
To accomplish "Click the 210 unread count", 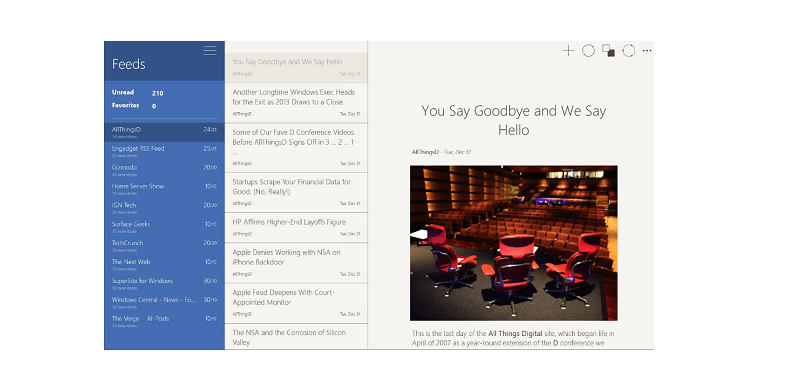I will [x=158, y=93].
